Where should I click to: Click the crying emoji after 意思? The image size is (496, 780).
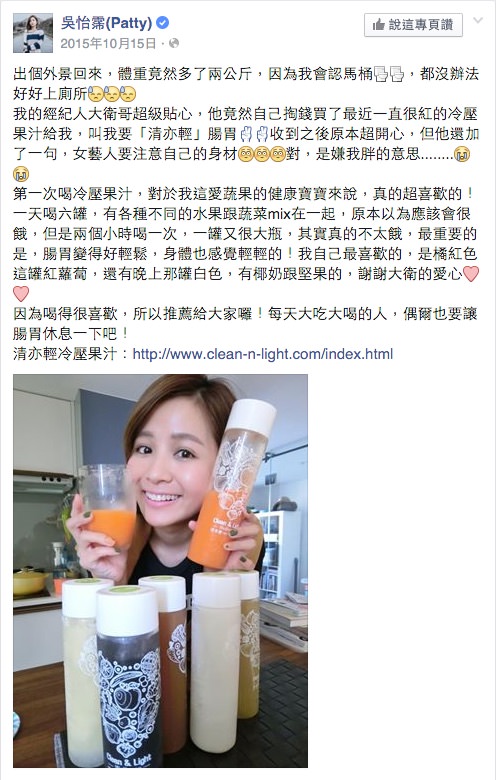click(x=463, y=154)
